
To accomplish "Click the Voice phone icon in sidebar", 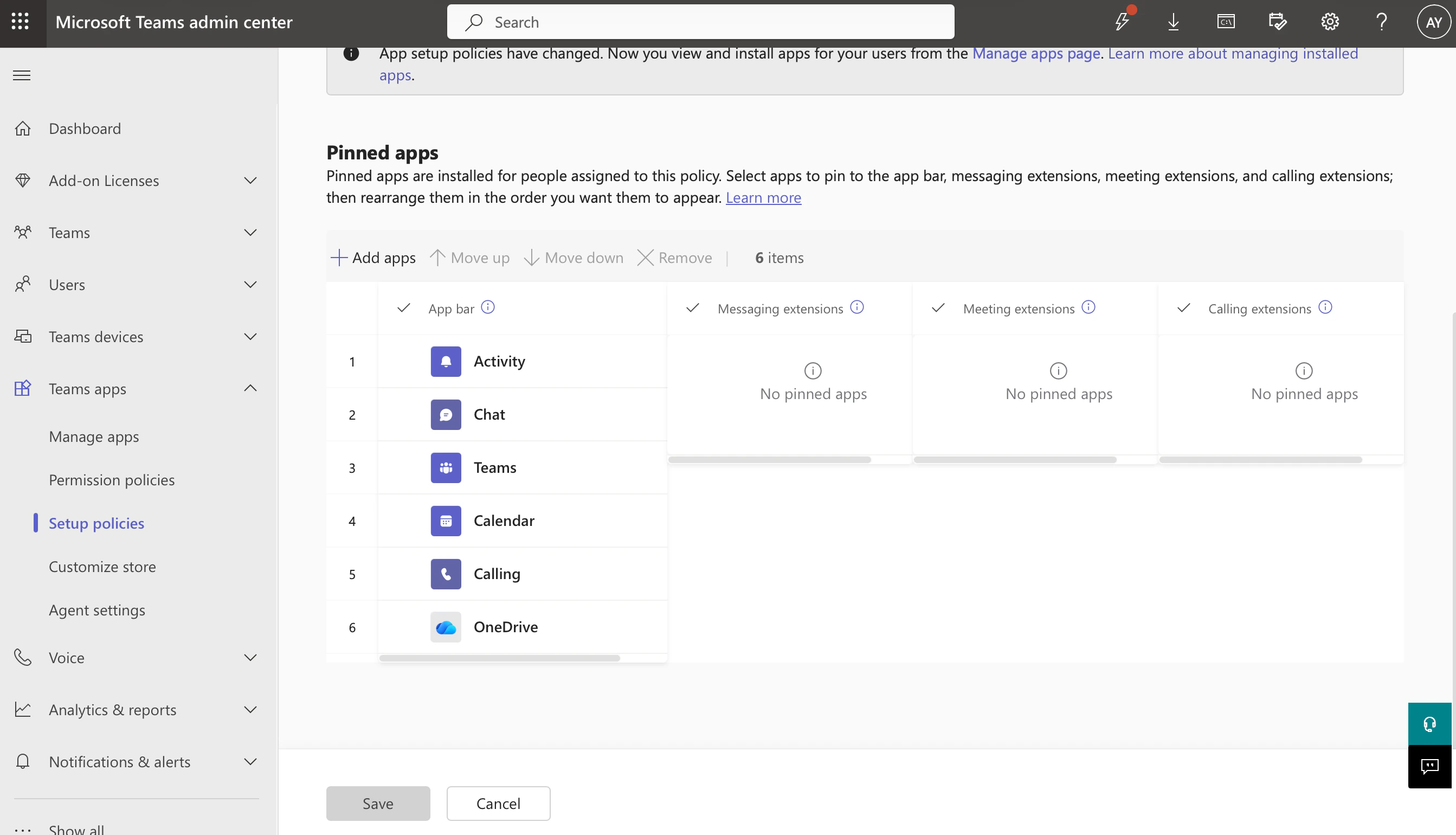I will [x=23, y=657].
